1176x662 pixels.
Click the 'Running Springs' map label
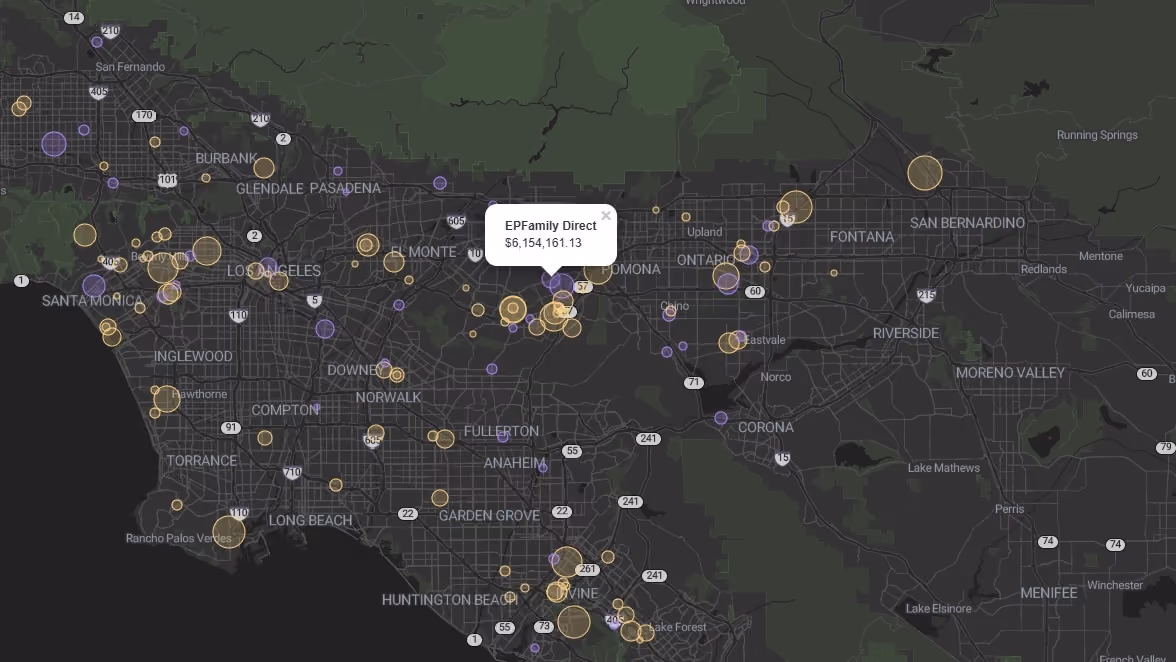(x=1096, y=135)
